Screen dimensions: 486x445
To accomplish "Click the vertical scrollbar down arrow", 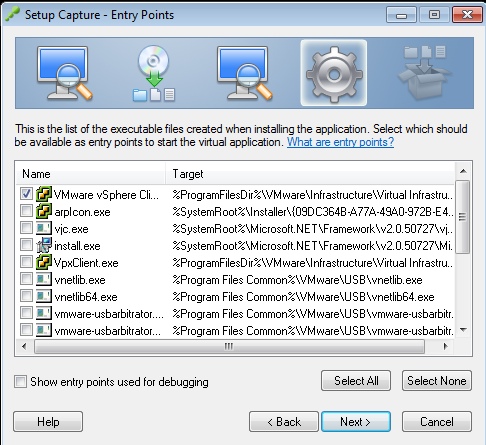I will coord(463,330).
